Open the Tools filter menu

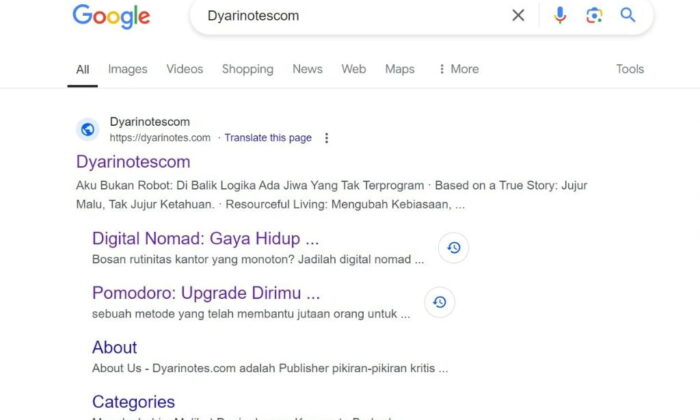(x=630, y=69)
